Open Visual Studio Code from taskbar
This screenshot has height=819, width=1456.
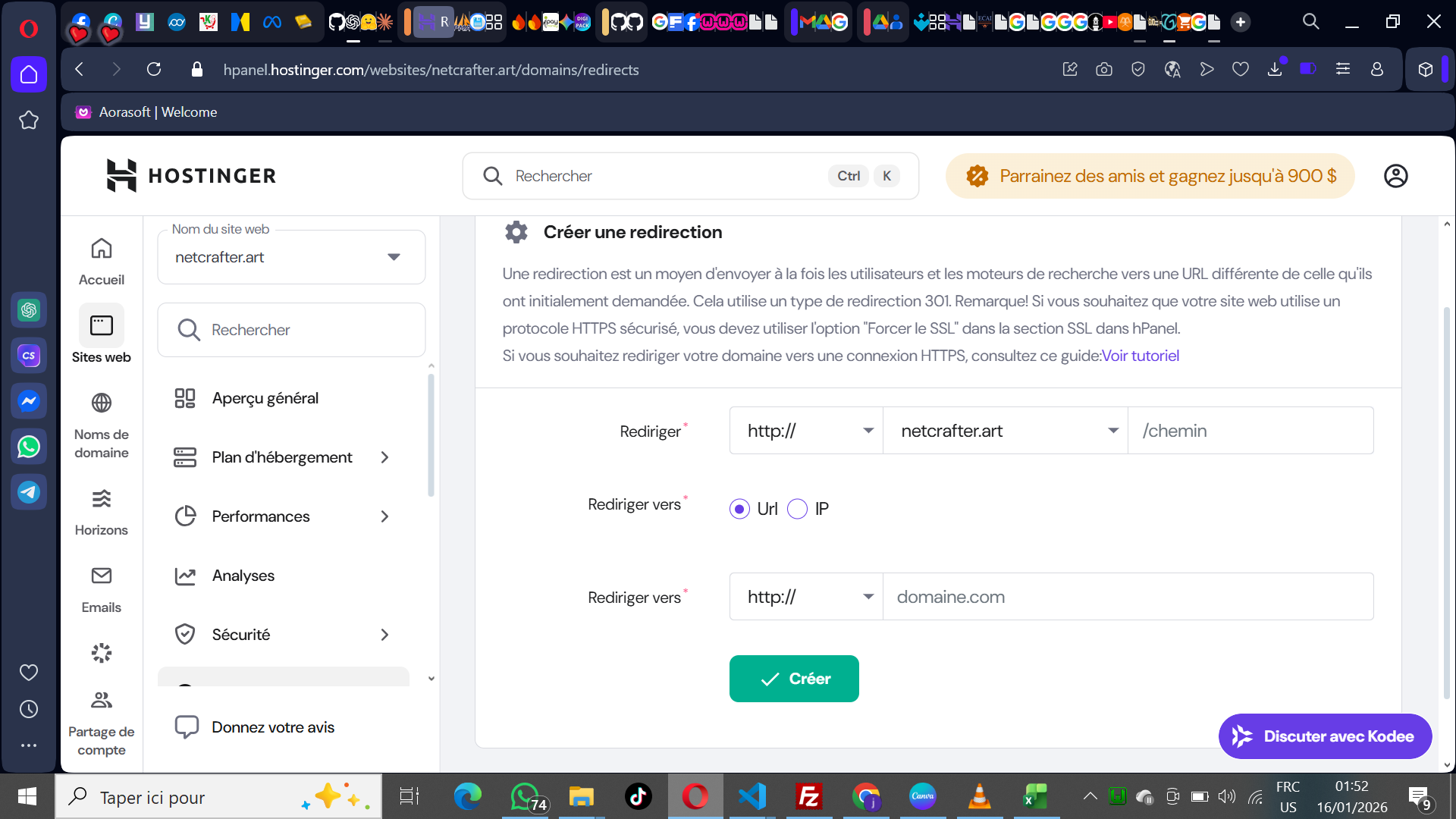(x=752, y=796)
